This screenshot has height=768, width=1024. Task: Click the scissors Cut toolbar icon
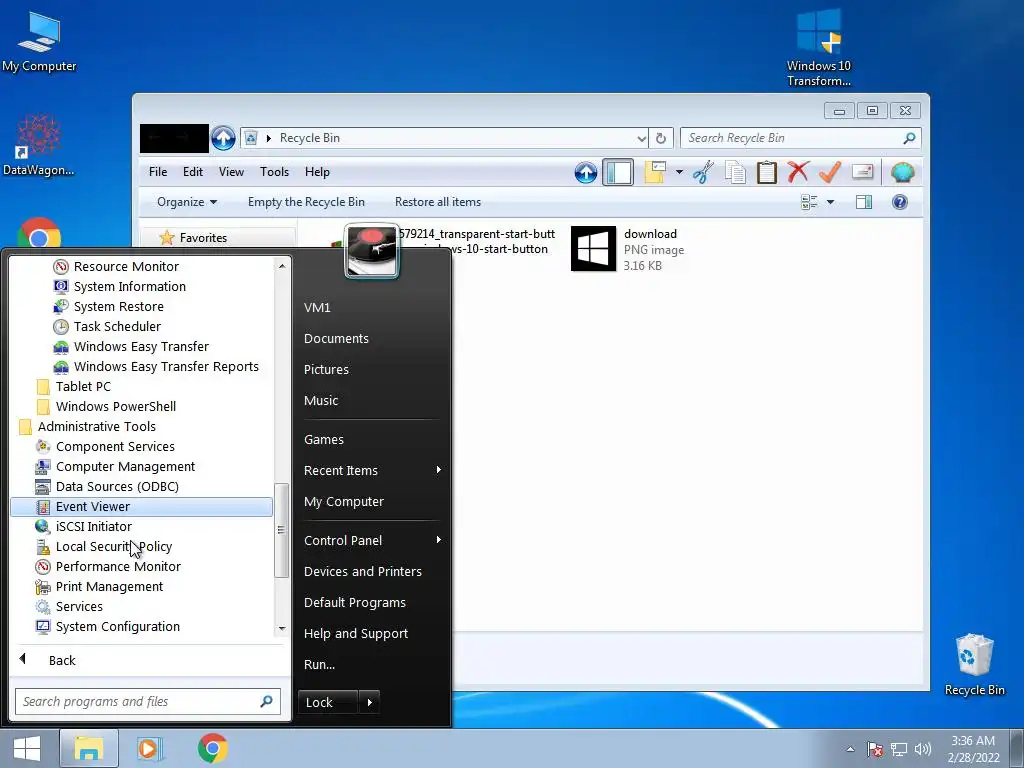pyautogui.click(x=703, y=172)
